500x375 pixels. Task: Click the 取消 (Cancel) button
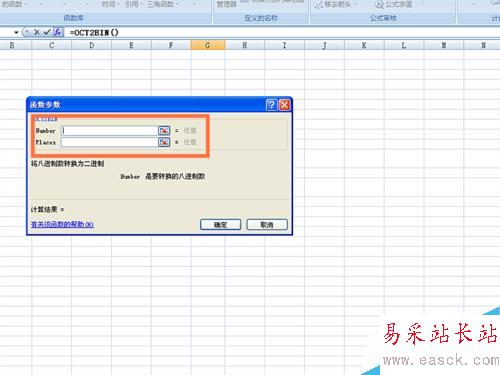pyautogui.click(x=267, y=225)
